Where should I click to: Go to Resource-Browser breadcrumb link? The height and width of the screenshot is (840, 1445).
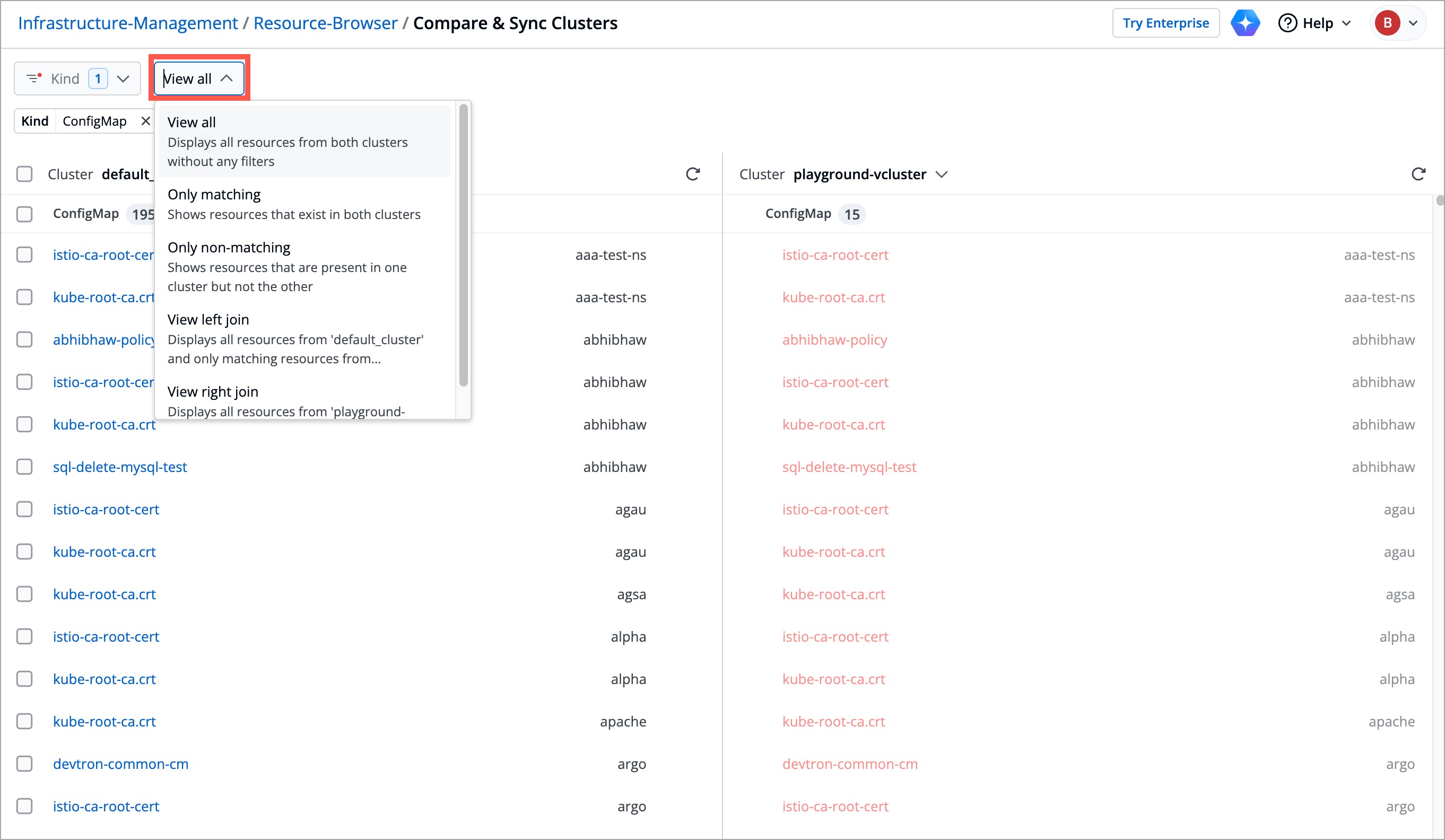coord(325,23)
